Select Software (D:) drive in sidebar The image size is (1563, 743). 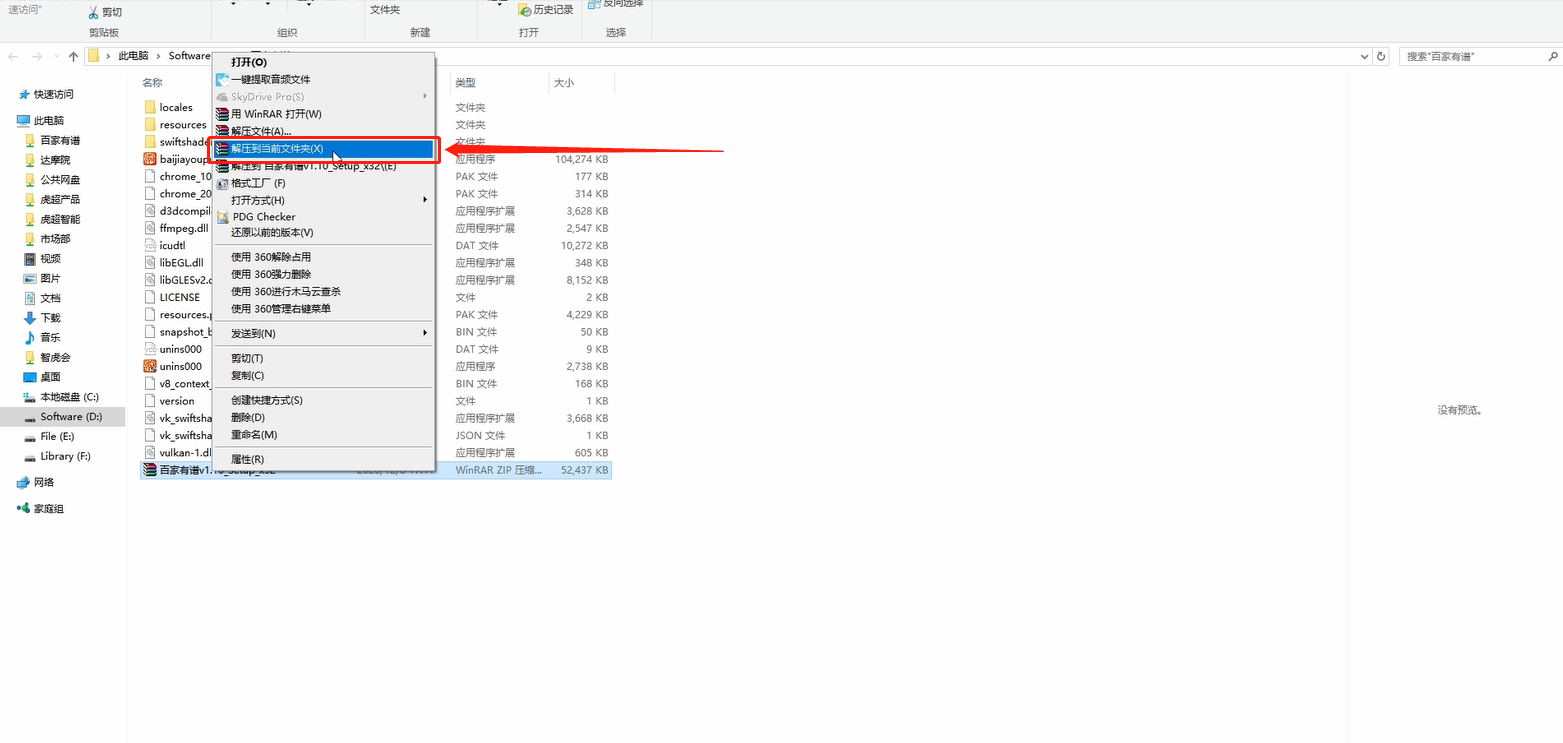(x=63, y=416)
